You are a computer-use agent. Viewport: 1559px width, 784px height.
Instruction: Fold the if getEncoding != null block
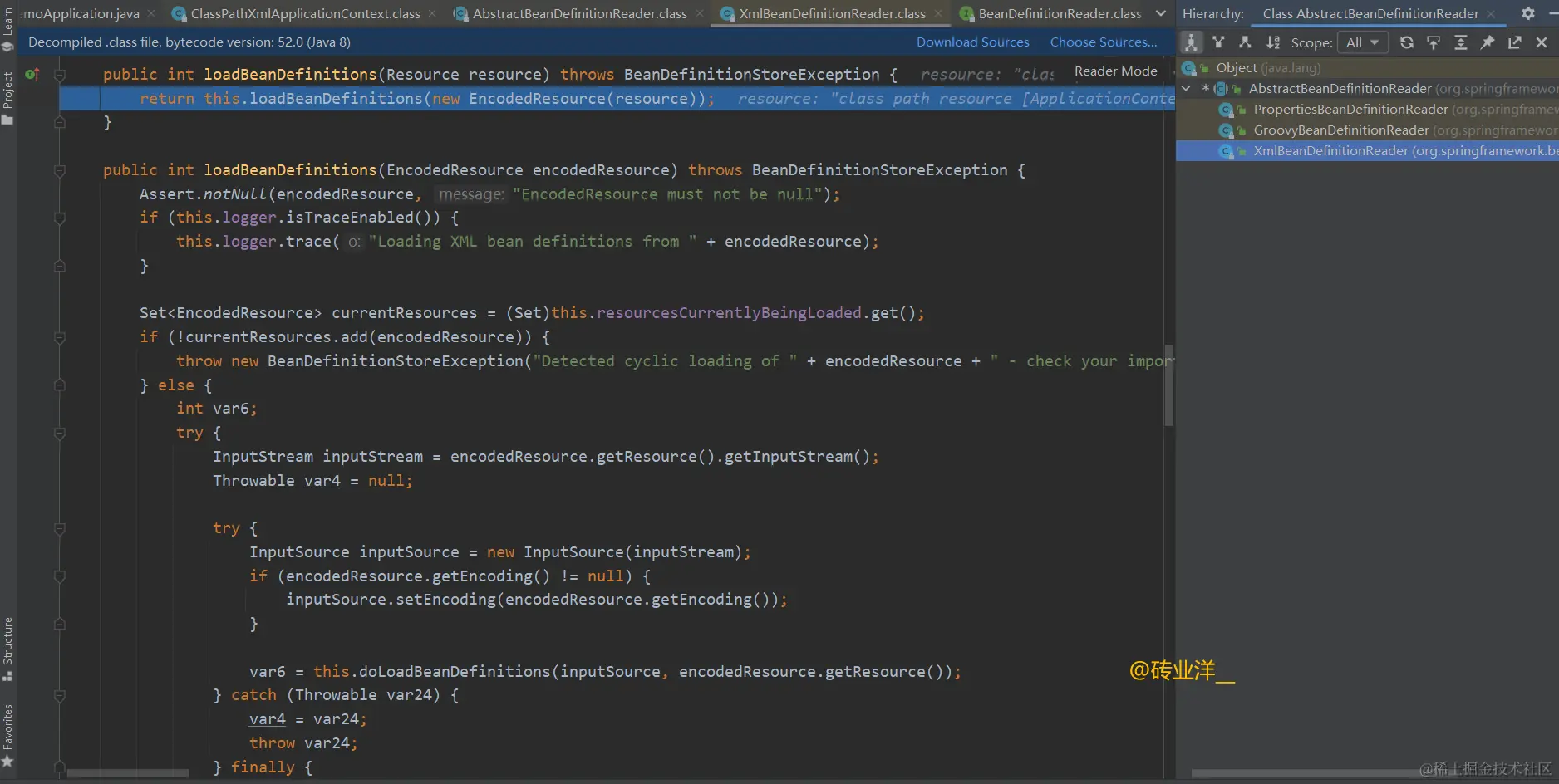tap(60, 576)
